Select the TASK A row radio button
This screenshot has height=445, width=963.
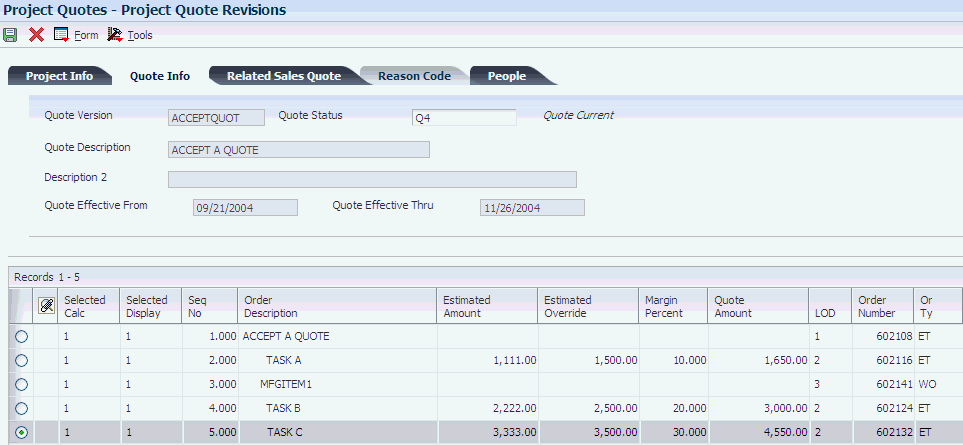tap(21, 360)
